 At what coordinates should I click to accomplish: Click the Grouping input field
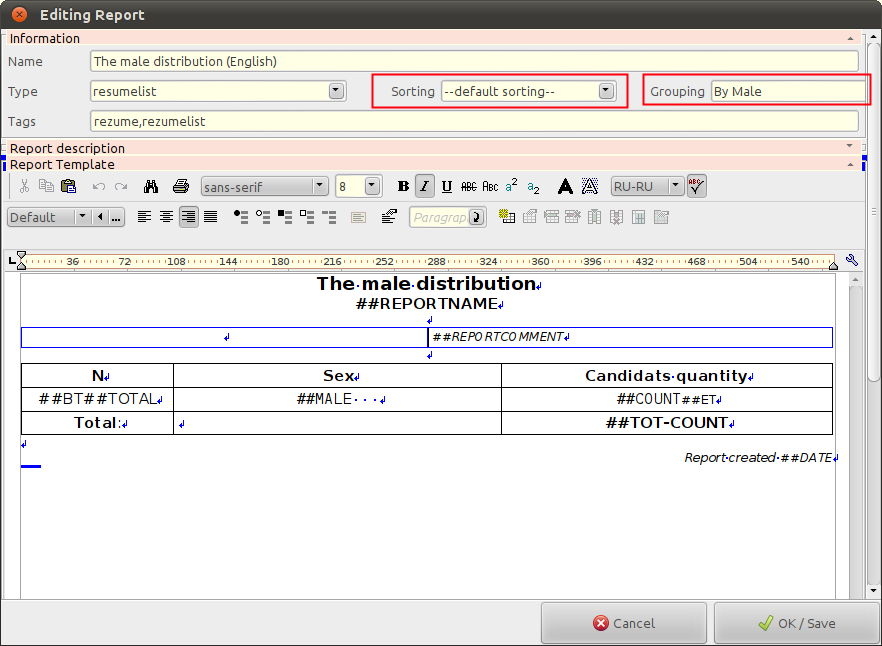[787, 91]
